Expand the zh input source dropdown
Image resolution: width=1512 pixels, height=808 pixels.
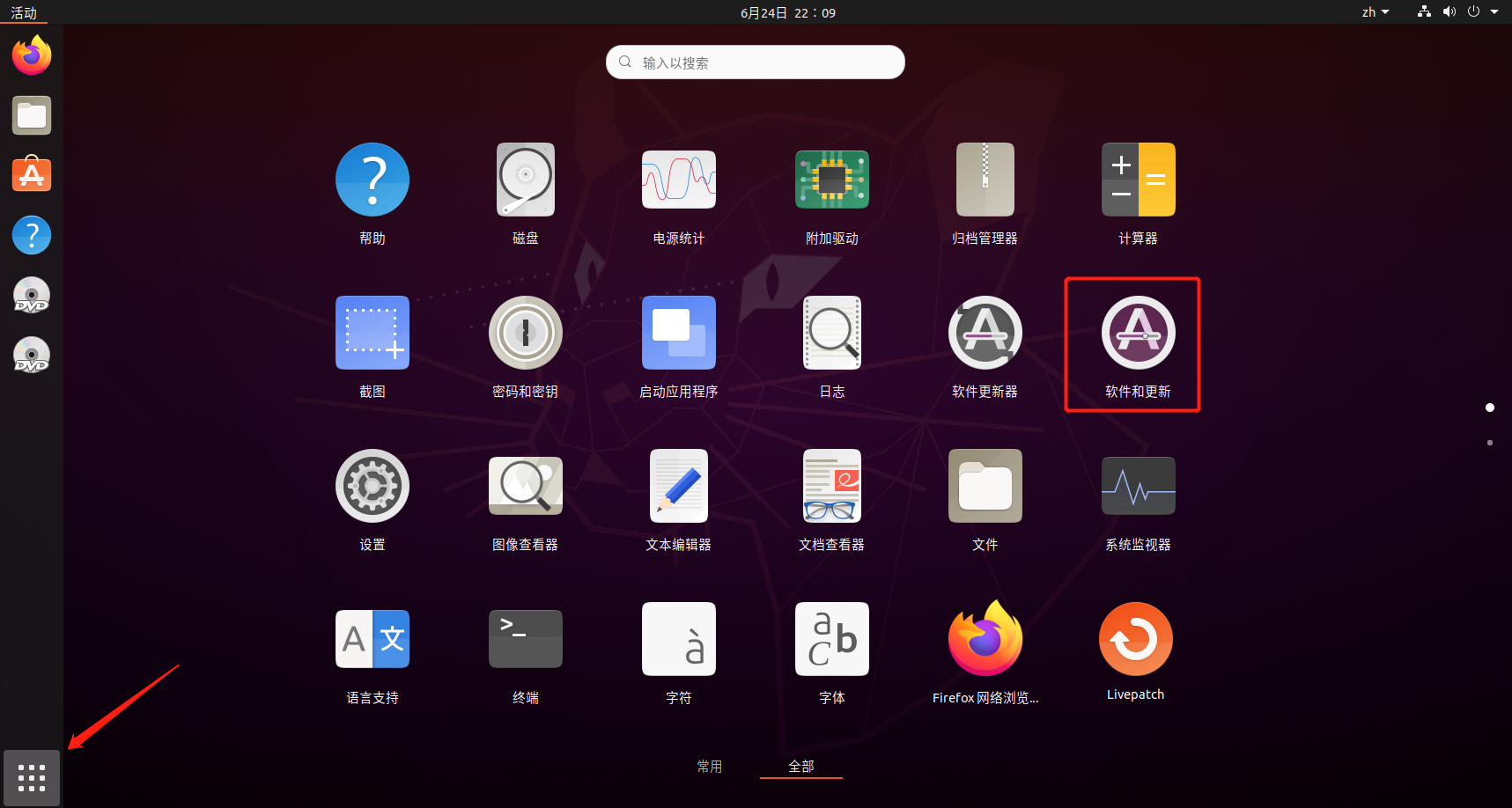pos(1375,12)
